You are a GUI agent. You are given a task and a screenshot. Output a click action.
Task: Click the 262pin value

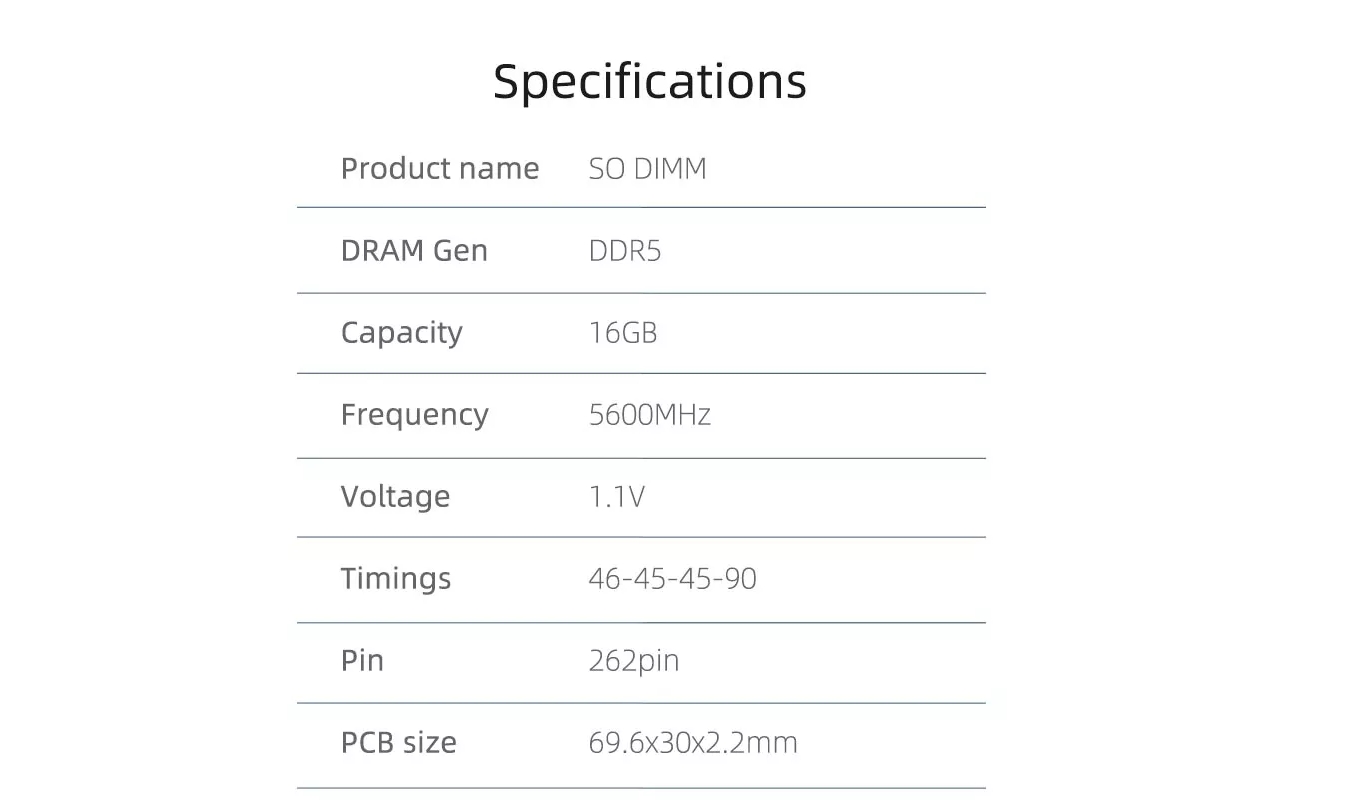click(x=634, y=661)
